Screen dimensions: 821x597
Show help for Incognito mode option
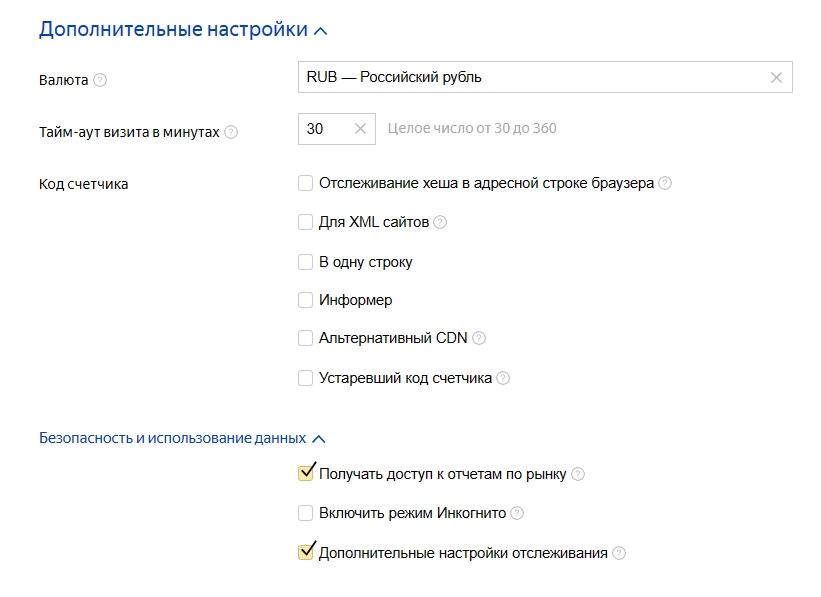pyautogui.click(x=517, y=513)
